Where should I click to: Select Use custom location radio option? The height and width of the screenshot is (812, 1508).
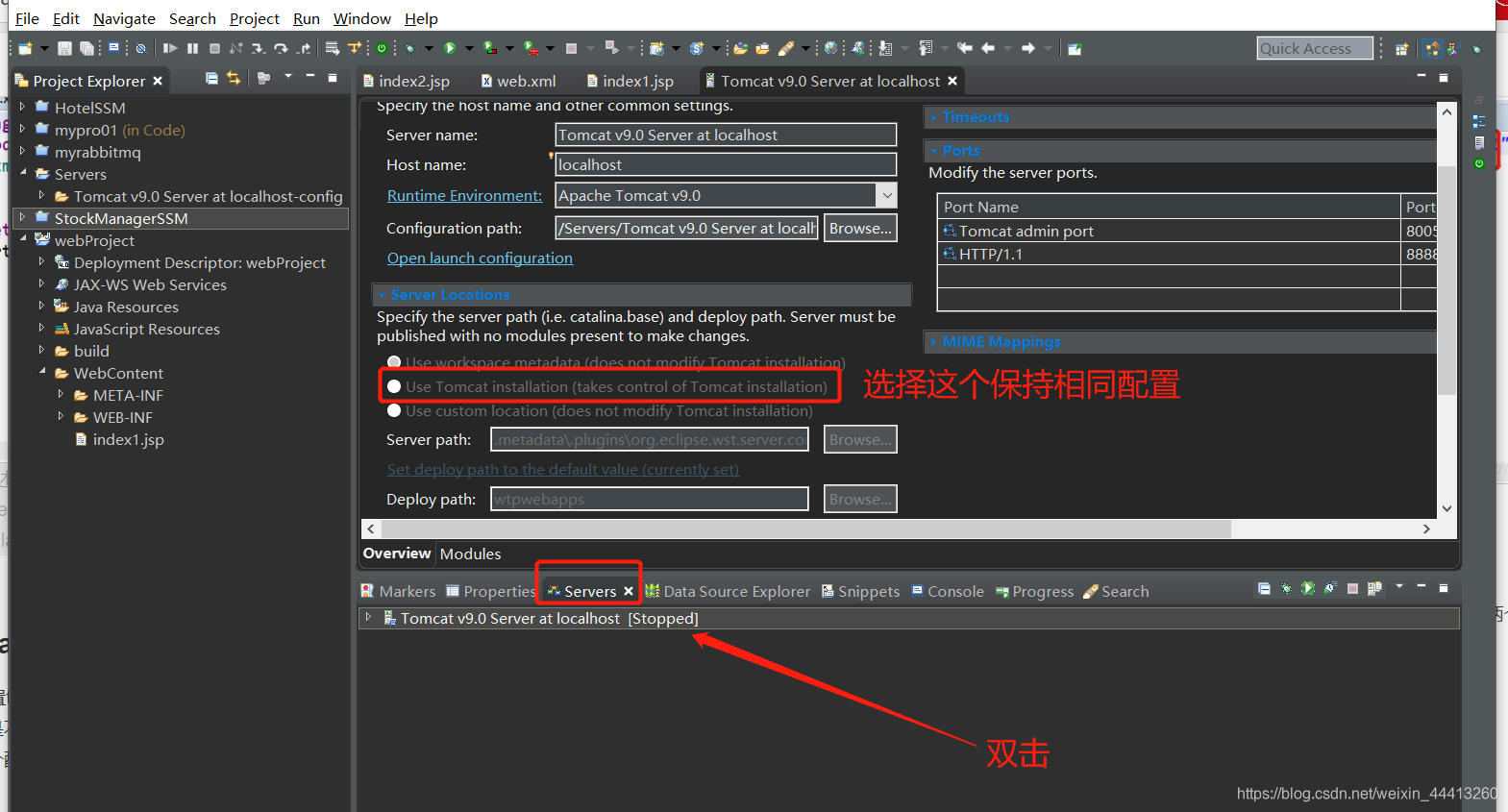[394, 410]
